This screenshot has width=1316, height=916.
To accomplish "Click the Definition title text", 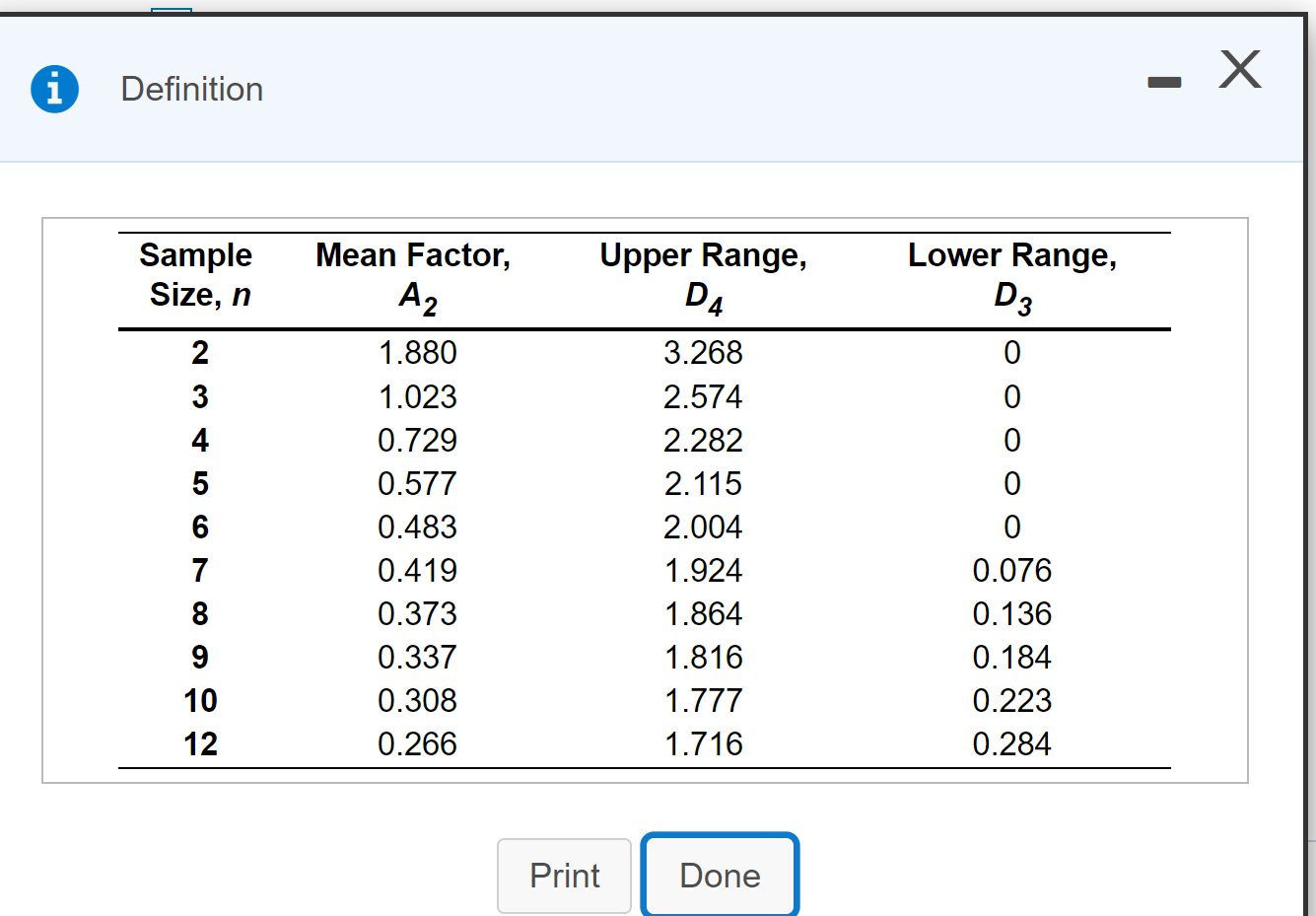I will 192,89.
